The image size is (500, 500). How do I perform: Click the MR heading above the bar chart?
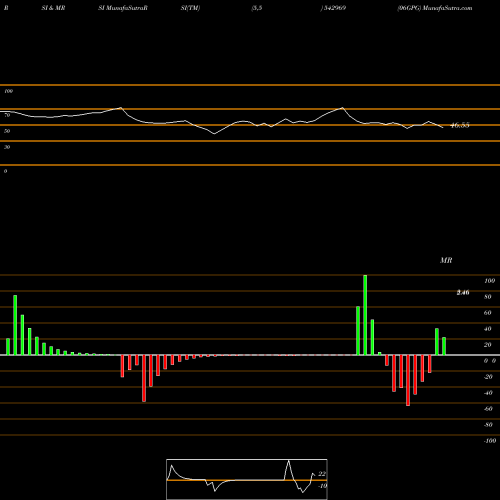[446, 260]
